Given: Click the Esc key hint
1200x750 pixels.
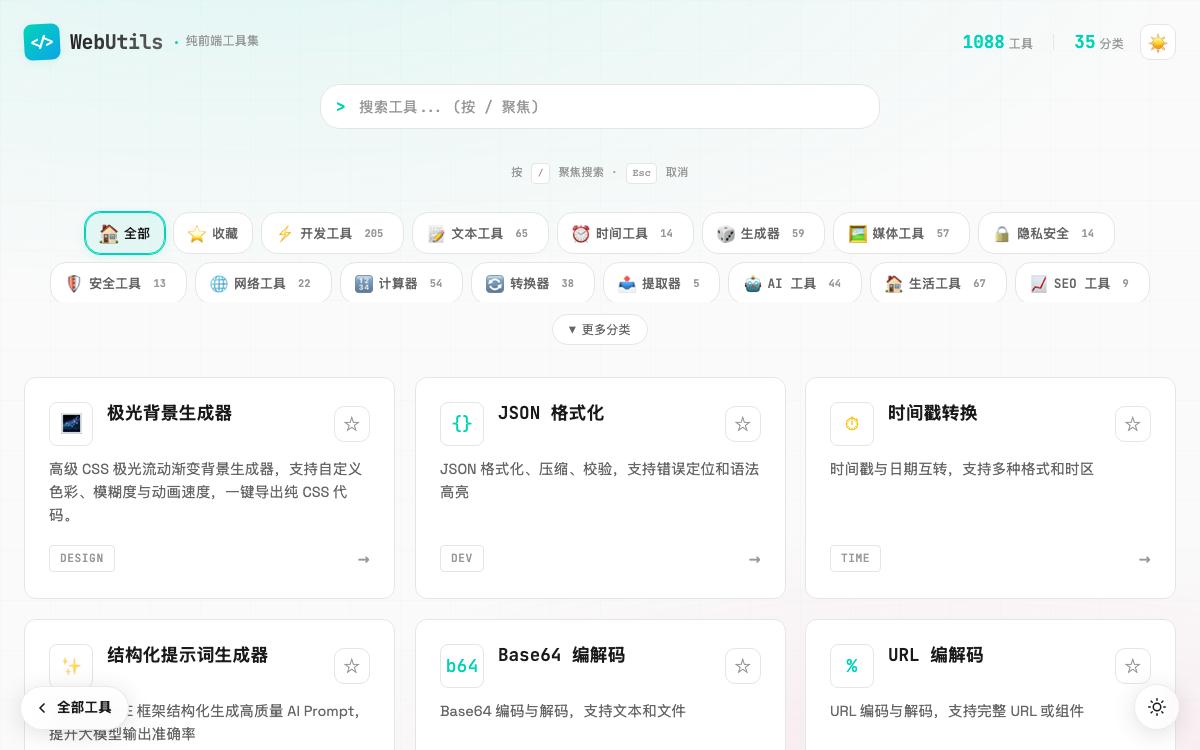Looking at the screenshot, I should 641,173.
